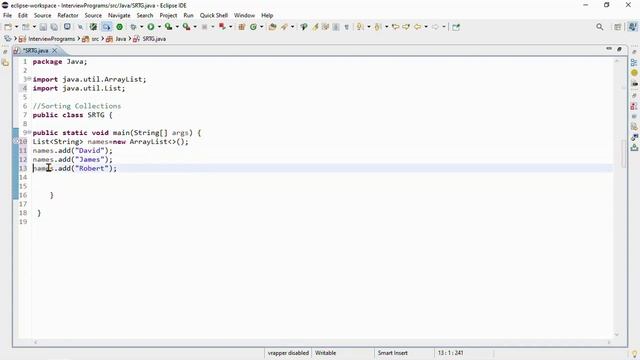
Task: Click SRTG.java in the breadcrumb
Action: point(154,39)
